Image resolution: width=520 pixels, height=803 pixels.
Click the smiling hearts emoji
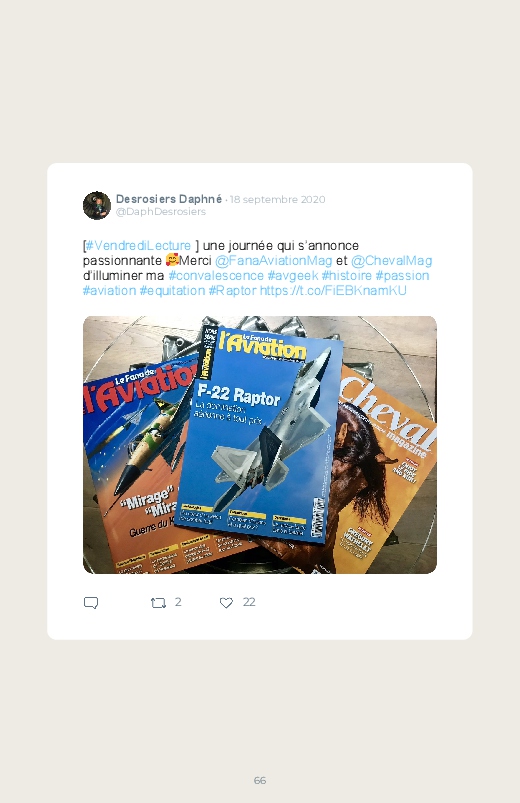coord(172,260)
